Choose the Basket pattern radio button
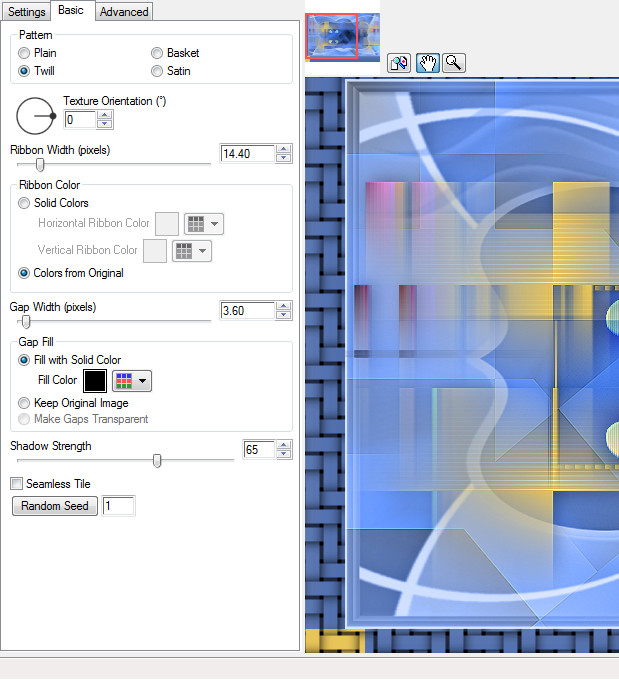 click(x=157, y=53)
